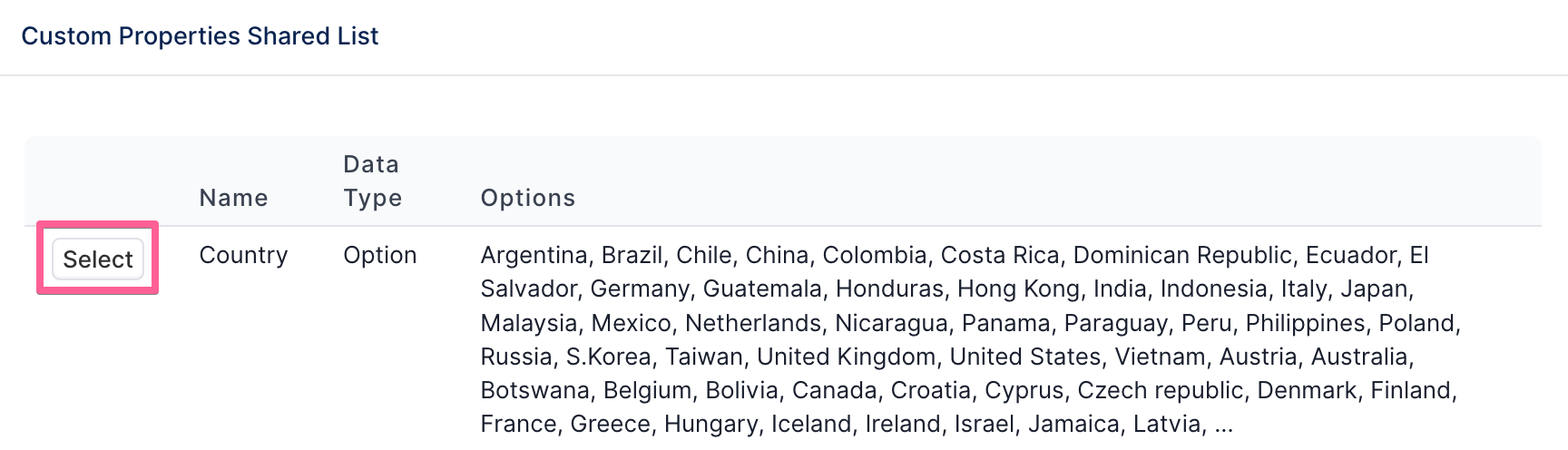Screen dimensions: 1568x450
Task: Click the Data Type column header
Action: pos(372,181)
